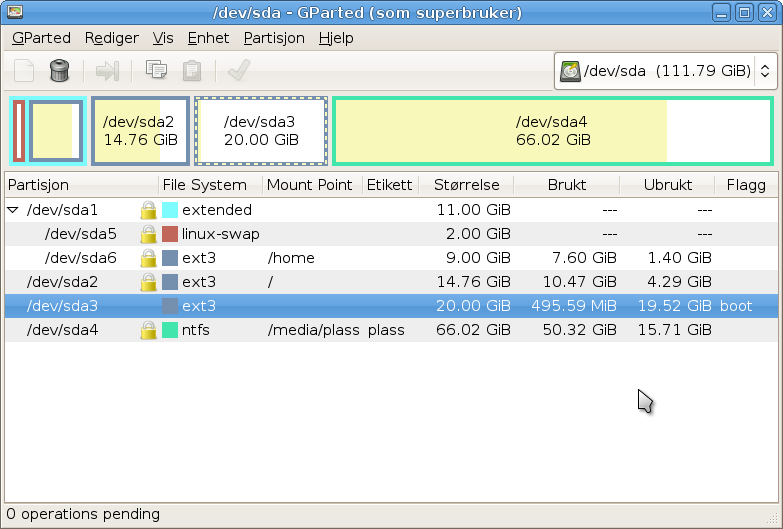Sort by the Partisjon column header
Viewport: 783px width, 529px height.
82,185
